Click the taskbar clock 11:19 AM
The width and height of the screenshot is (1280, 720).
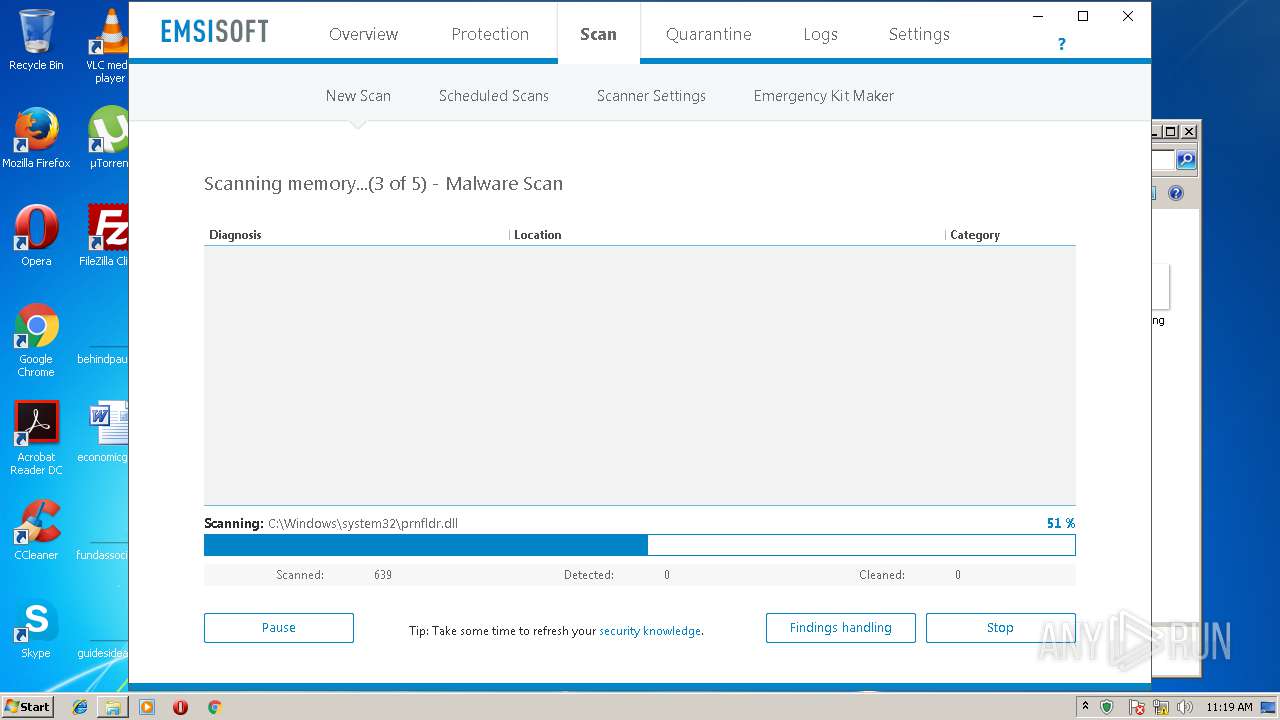pyautogui.click(x=1229, y=707)
